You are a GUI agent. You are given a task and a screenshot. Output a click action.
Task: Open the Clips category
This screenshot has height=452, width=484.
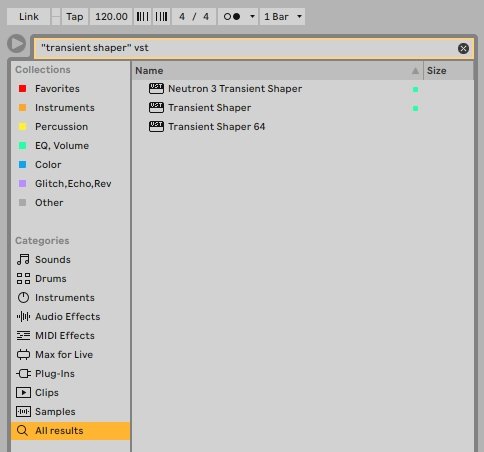70,392
